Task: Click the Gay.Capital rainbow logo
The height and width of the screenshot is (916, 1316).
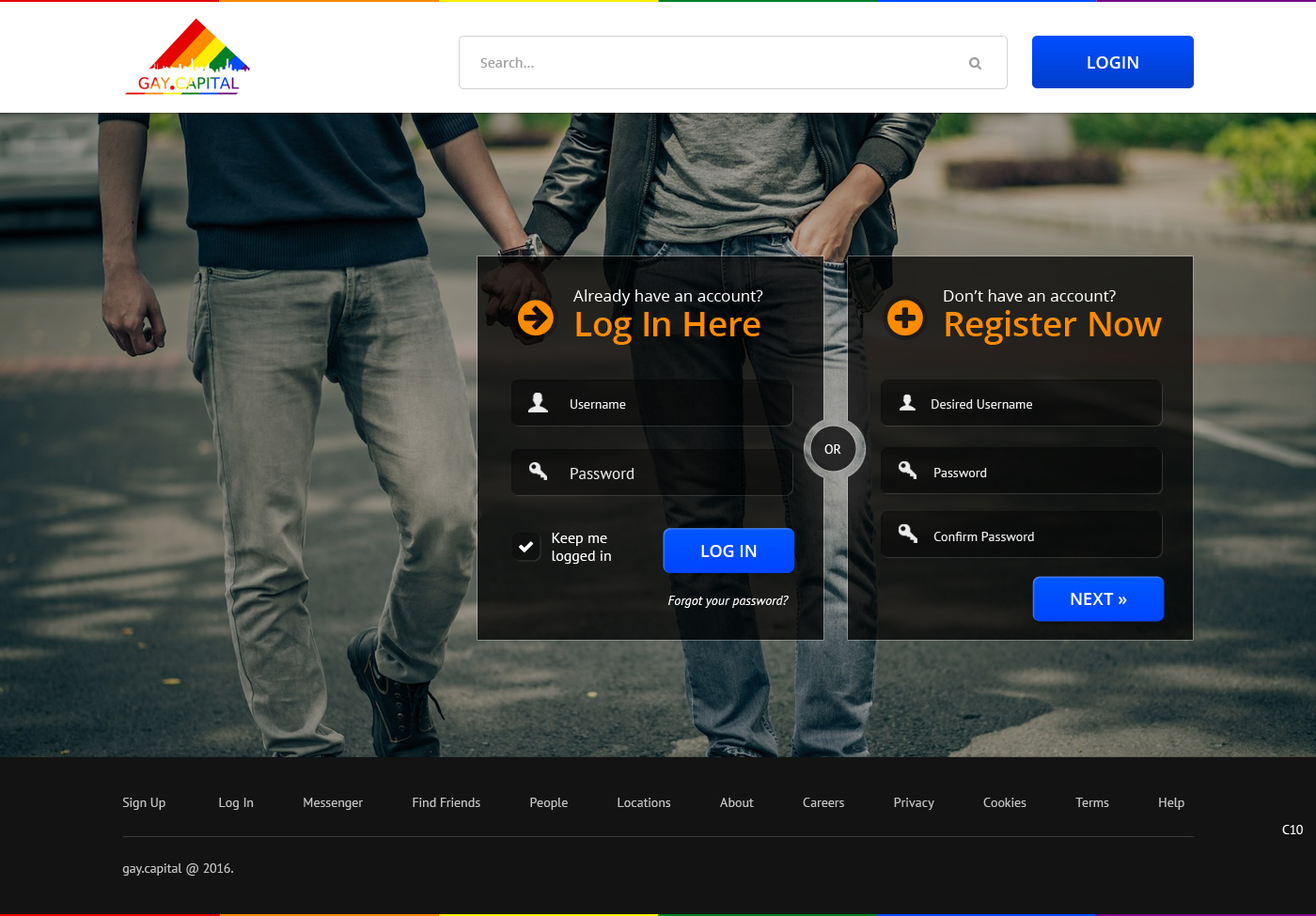Action: click(188, 56)
